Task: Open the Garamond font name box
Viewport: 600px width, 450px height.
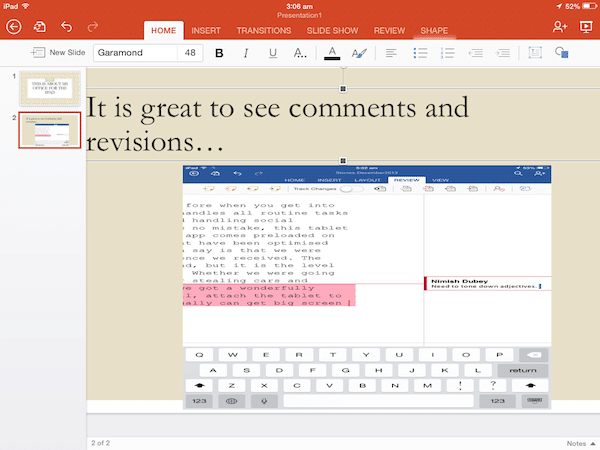Action: [135, 52]
